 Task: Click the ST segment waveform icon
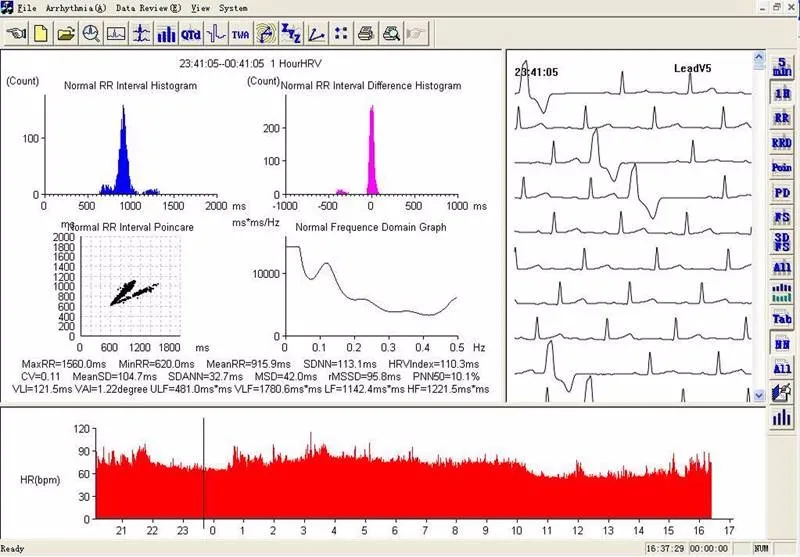[x=216, y=34]
